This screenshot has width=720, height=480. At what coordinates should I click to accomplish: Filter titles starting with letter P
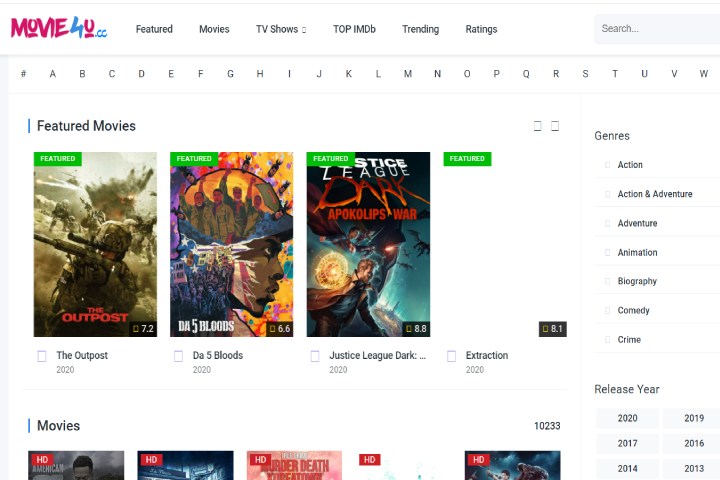coord(496,73)
